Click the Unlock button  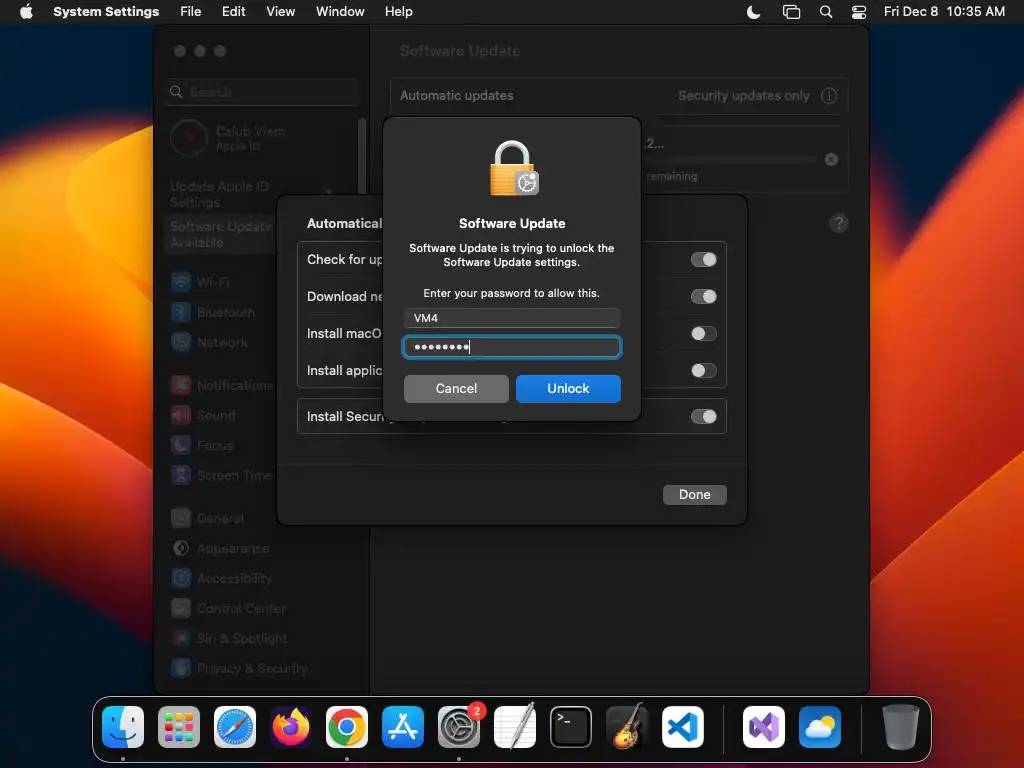[x=568, y=389]
